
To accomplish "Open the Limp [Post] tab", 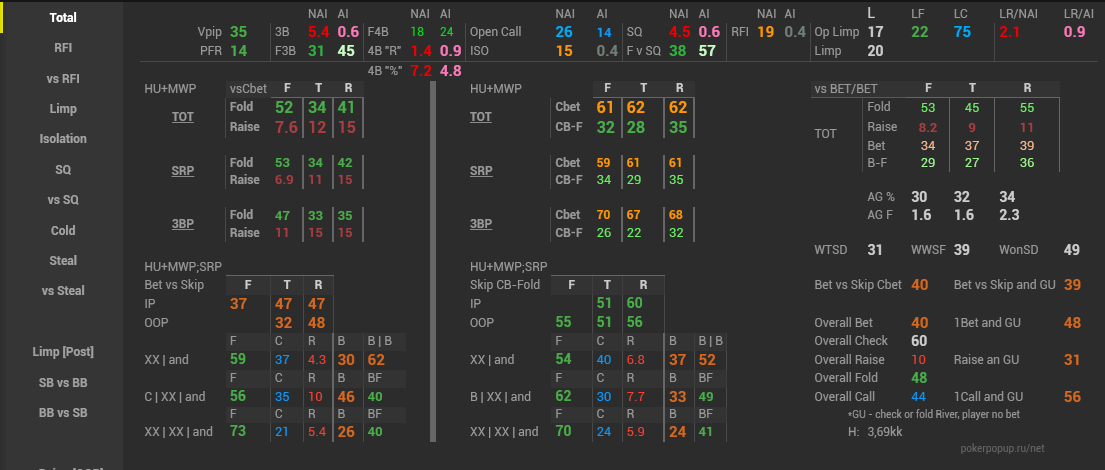I will [63, 352].
